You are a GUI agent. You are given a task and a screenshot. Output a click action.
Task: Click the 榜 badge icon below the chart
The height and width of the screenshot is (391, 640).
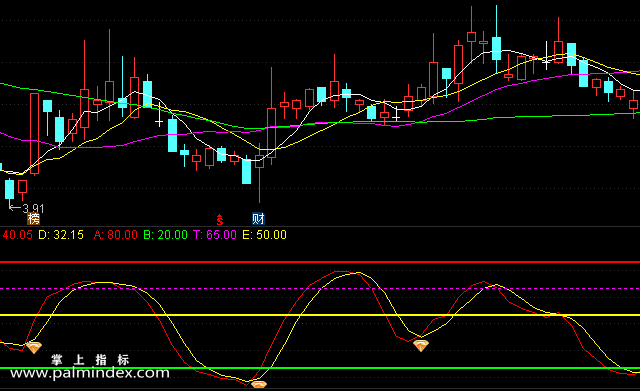click(x=33, y=219)
